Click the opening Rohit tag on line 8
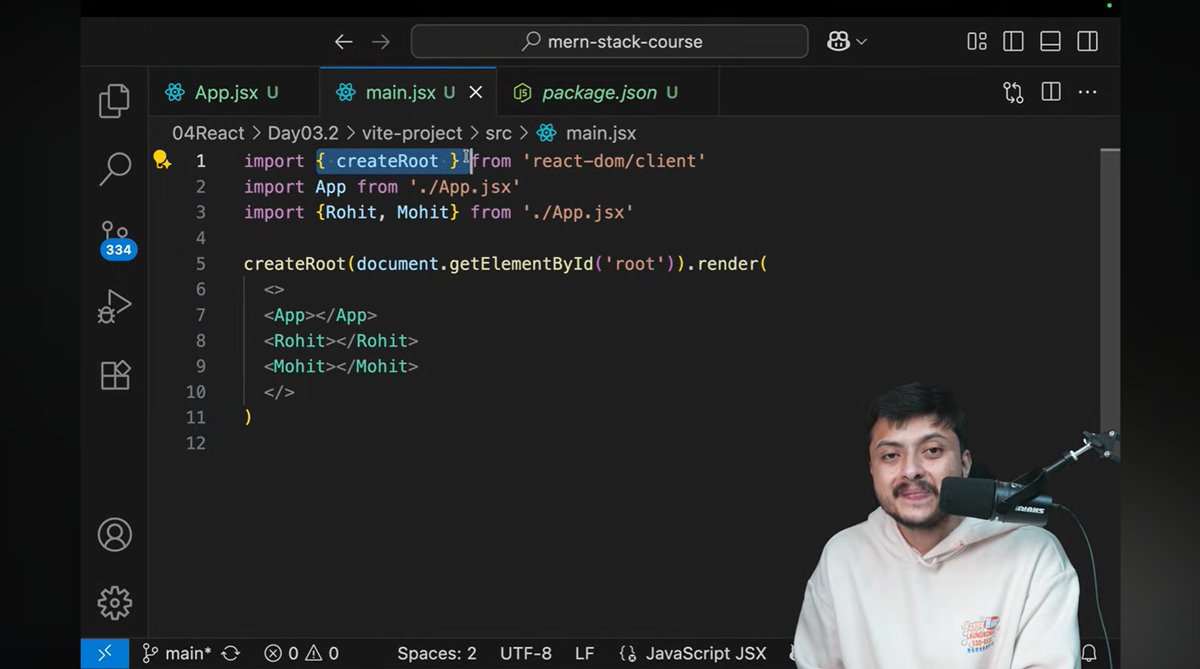 click(300, 341)
